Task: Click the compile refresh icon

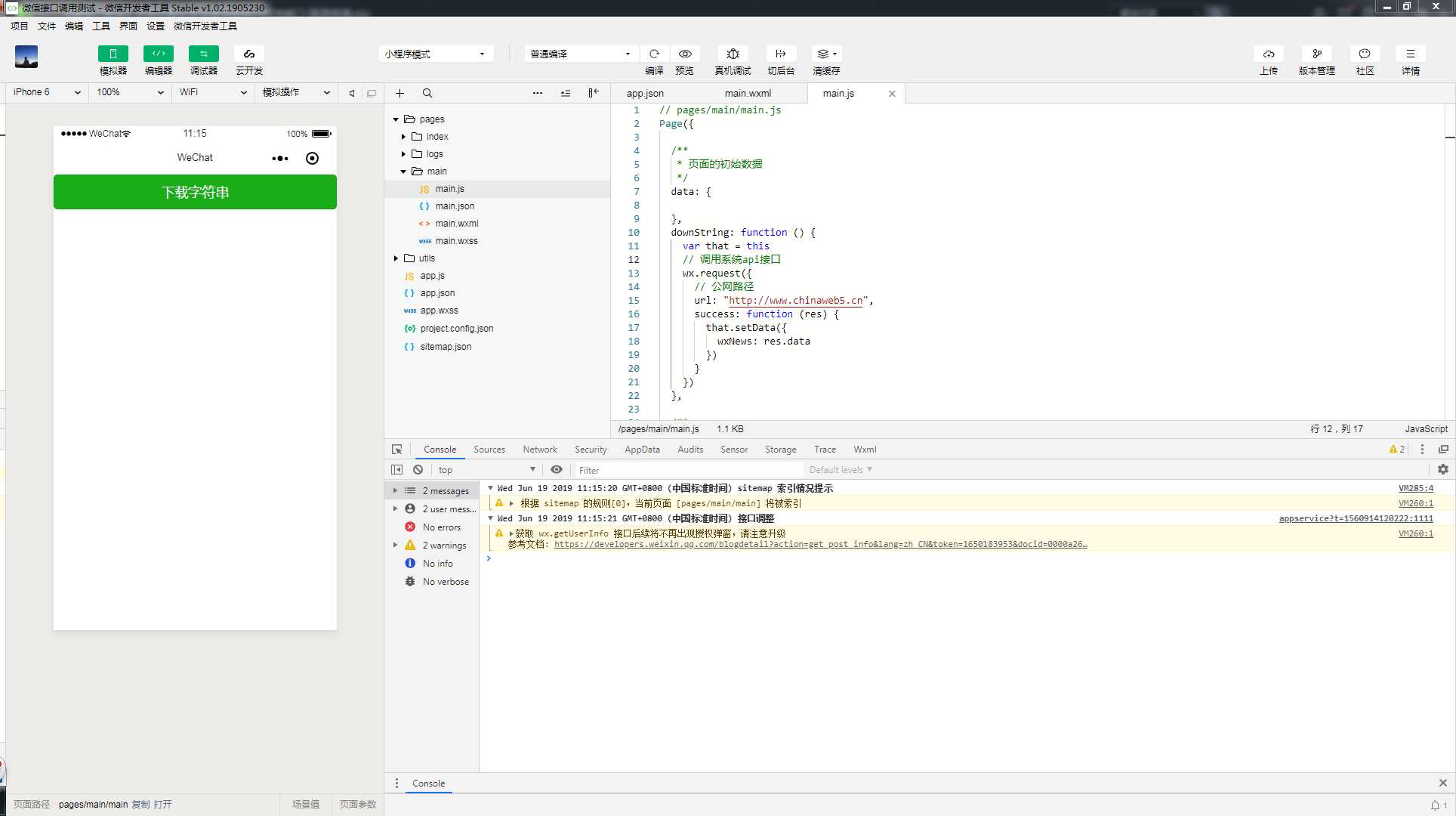Action: pyautogui.click(x=654, y=54)
